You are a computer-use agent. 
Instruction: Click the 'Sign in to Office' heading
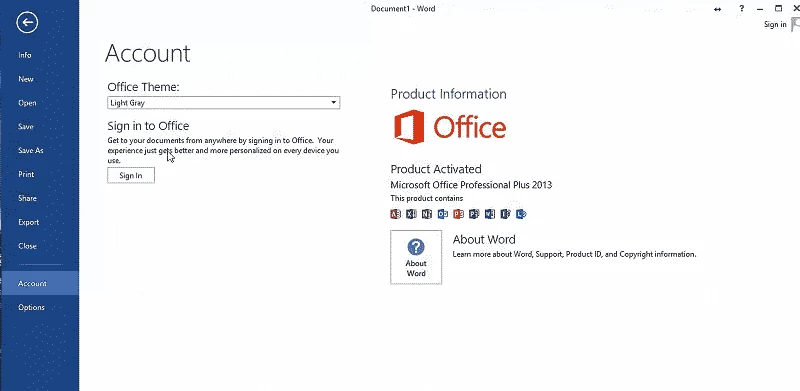(x=148, y=126)
